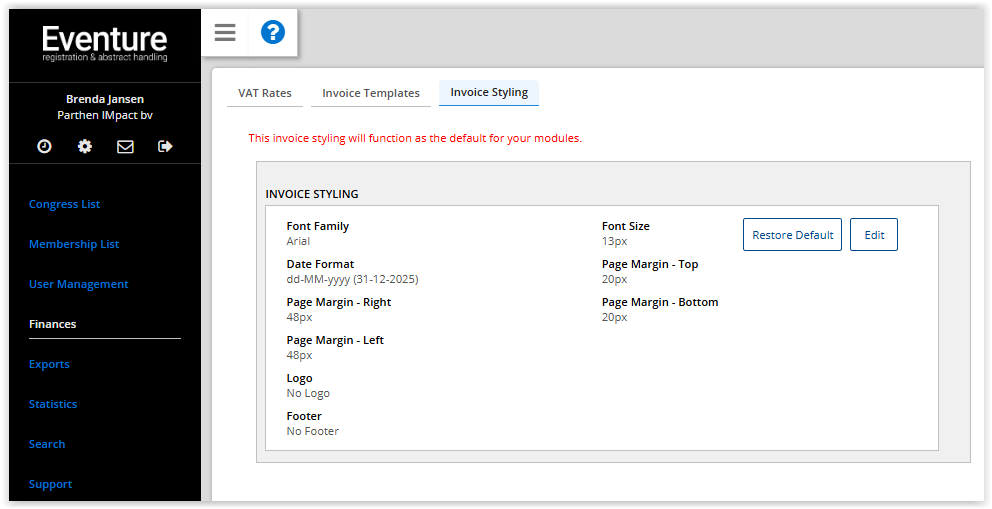
Task: Open the hamburger menu icon
Action: [225, 32]
